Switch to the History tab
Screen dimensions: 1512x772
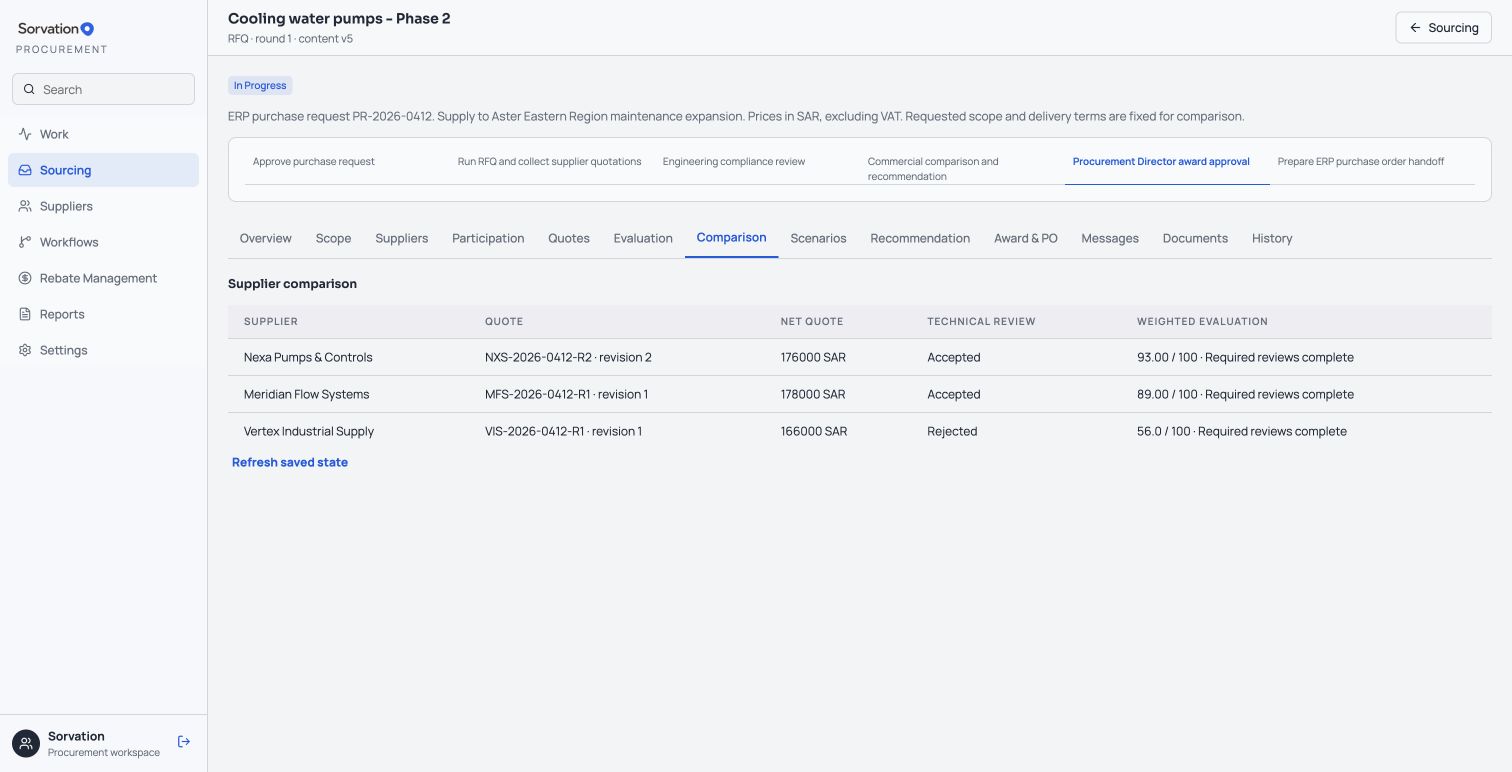[x=1272, y=238]
